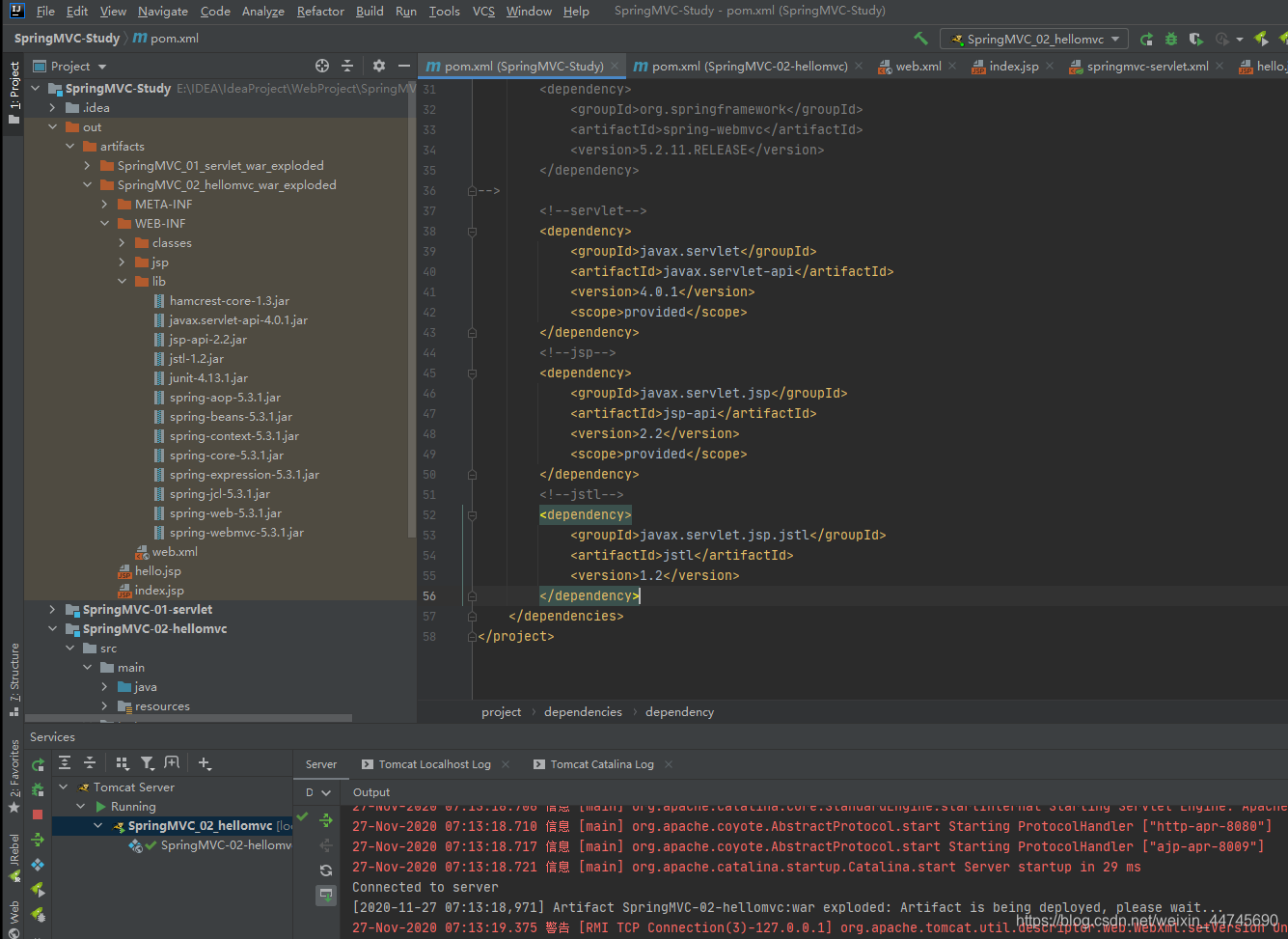Screen dimensions: 1288x939
Task: Stop the Tomcat server with red square
Action: pos(38,815)
